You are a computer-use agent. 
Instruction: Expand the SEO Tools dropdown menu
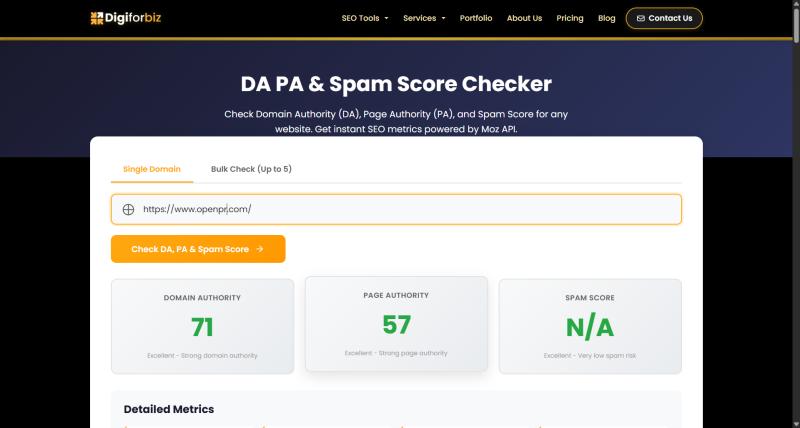365,18
